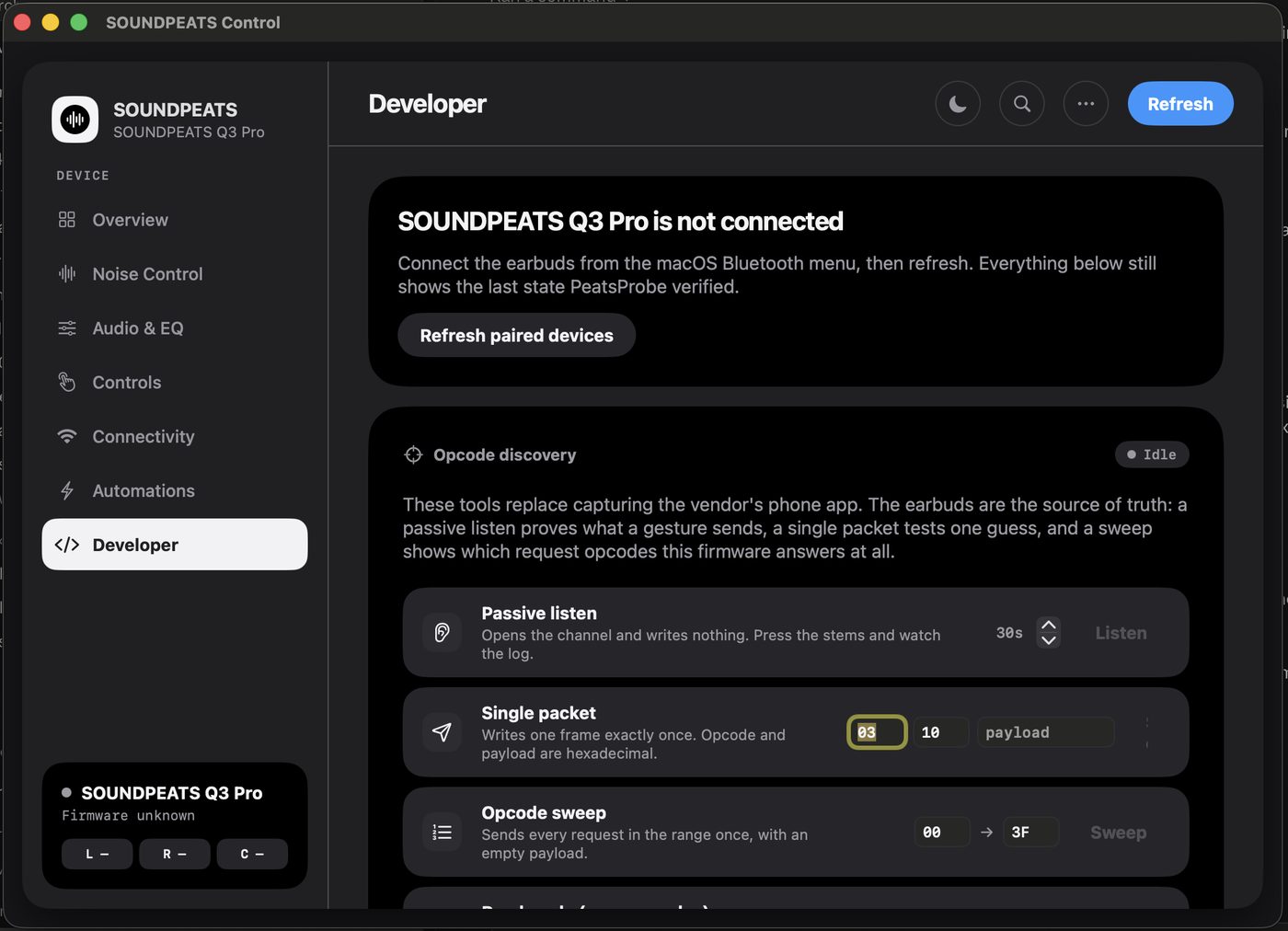Select the Developer sidebar item
The width and height of the screenshot is (1288, 931).
(175, 545)
